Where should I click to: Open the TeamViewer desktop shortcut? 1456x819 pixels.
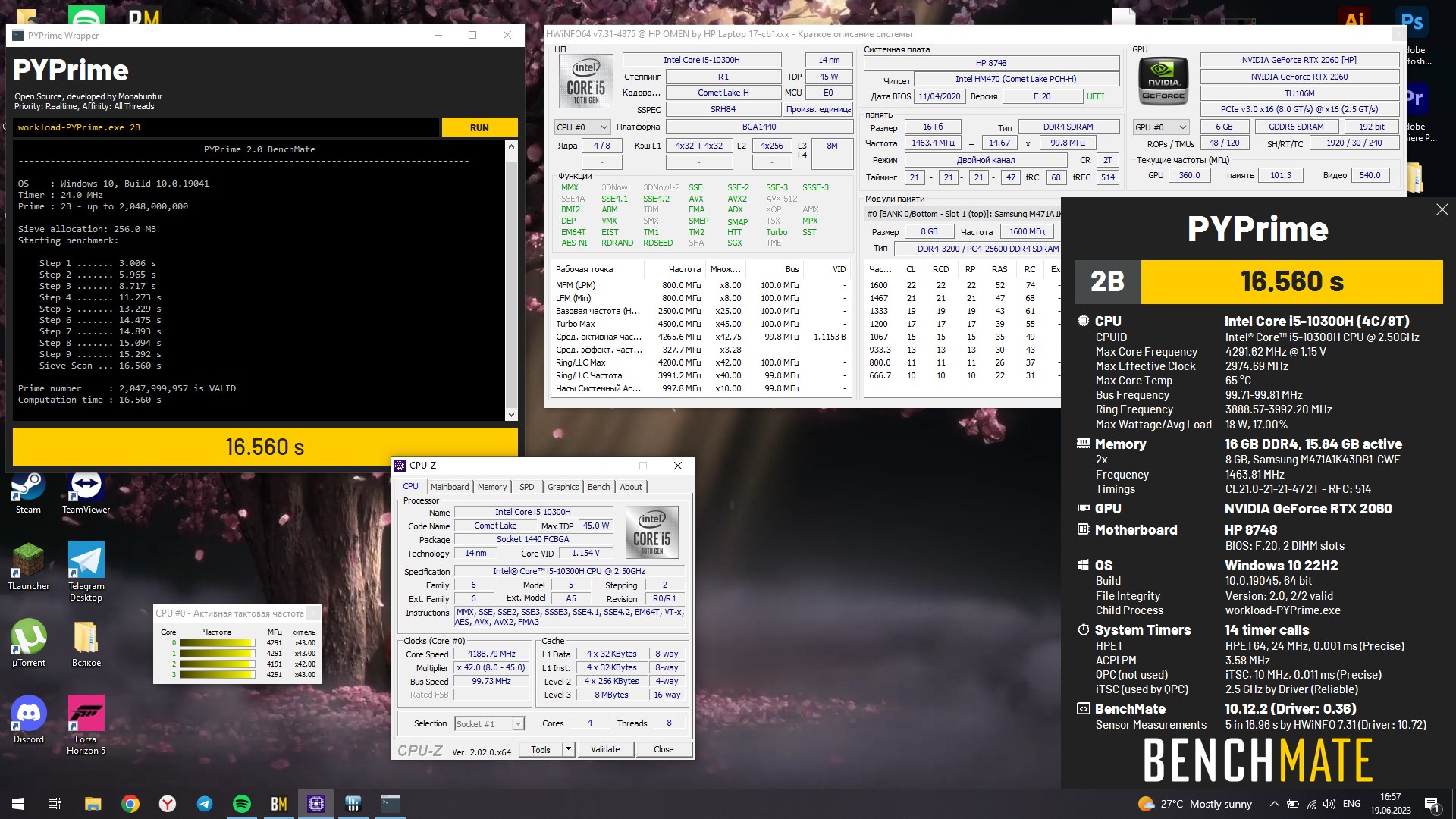(86, 493)
